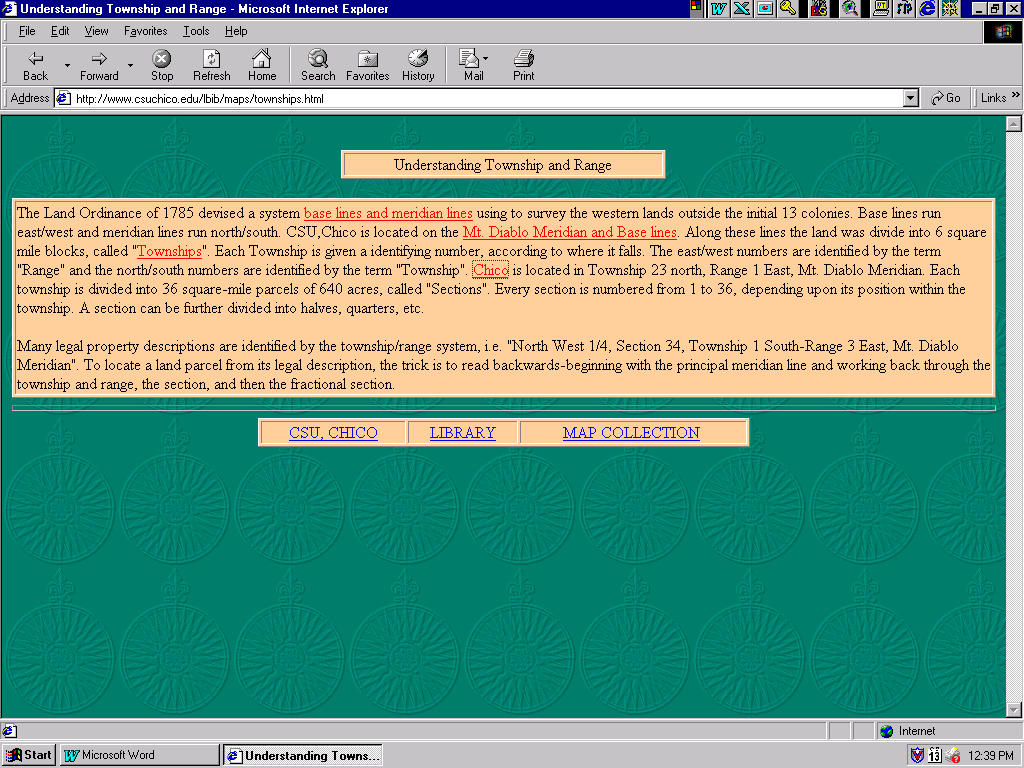Screen dimensions: 1024x768
Task: Open the Search pane
Action: 318,65
